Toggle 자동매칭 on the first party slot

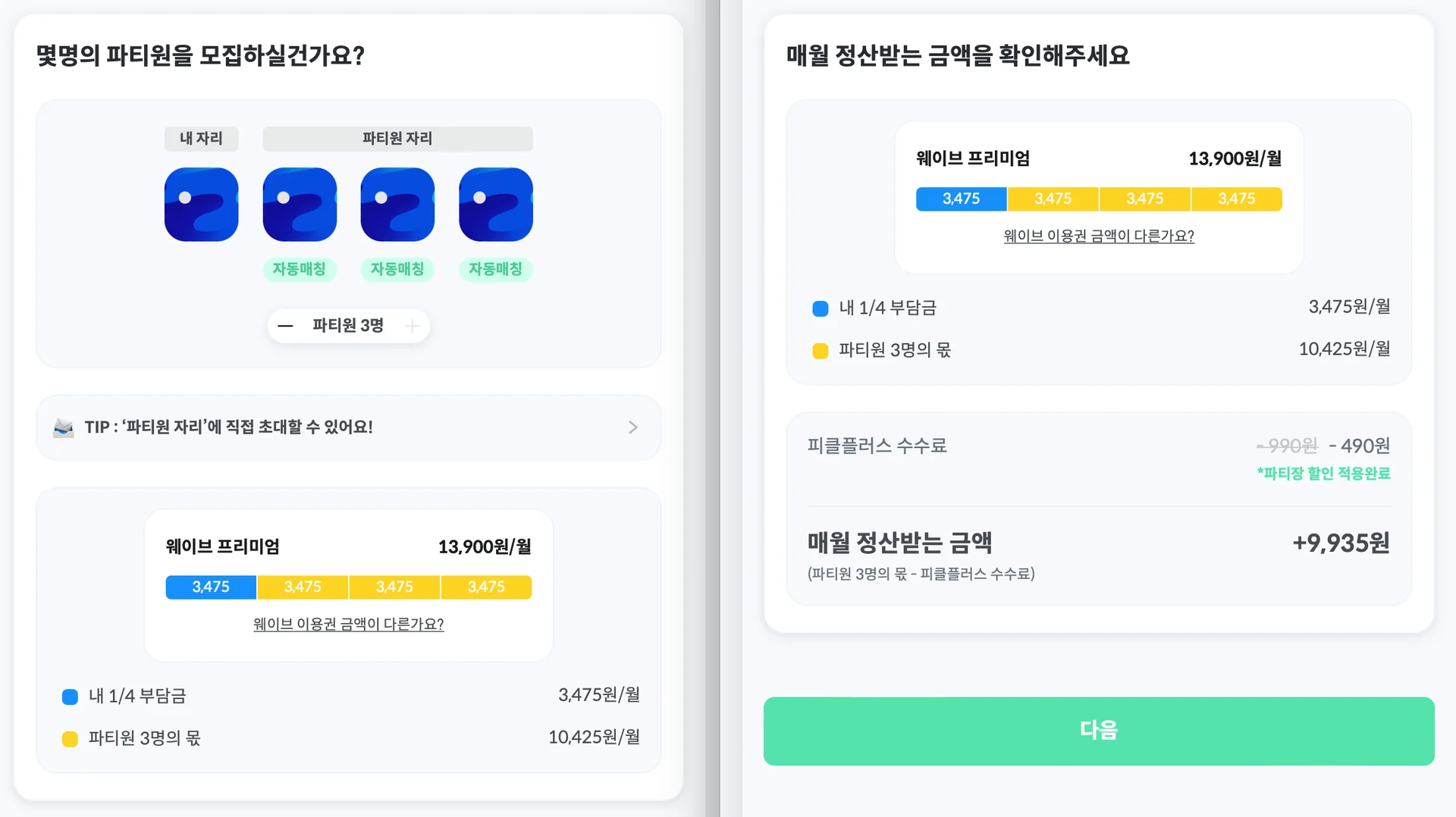coord(299,269)
